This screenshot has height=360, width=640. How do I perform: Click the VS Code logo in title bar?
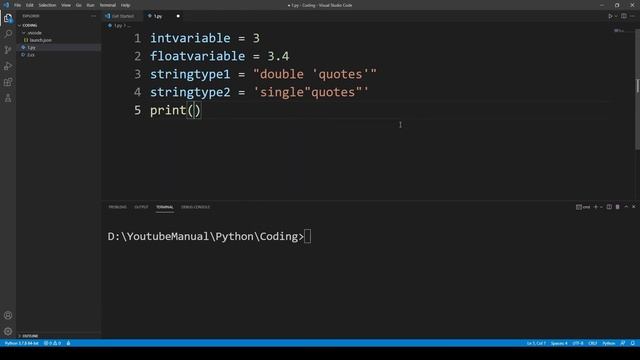[x=6, y=5]
